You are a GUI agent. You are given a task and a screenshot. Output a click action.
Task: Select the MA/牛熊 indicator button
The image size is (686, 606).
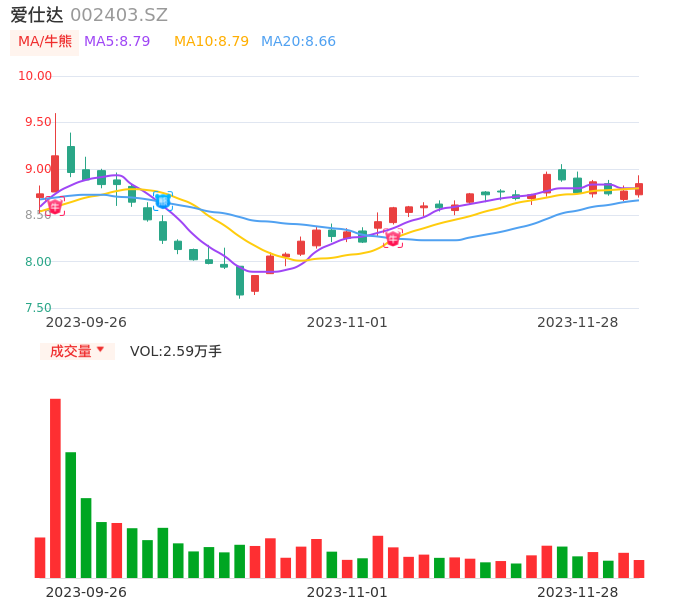point(45,42)
